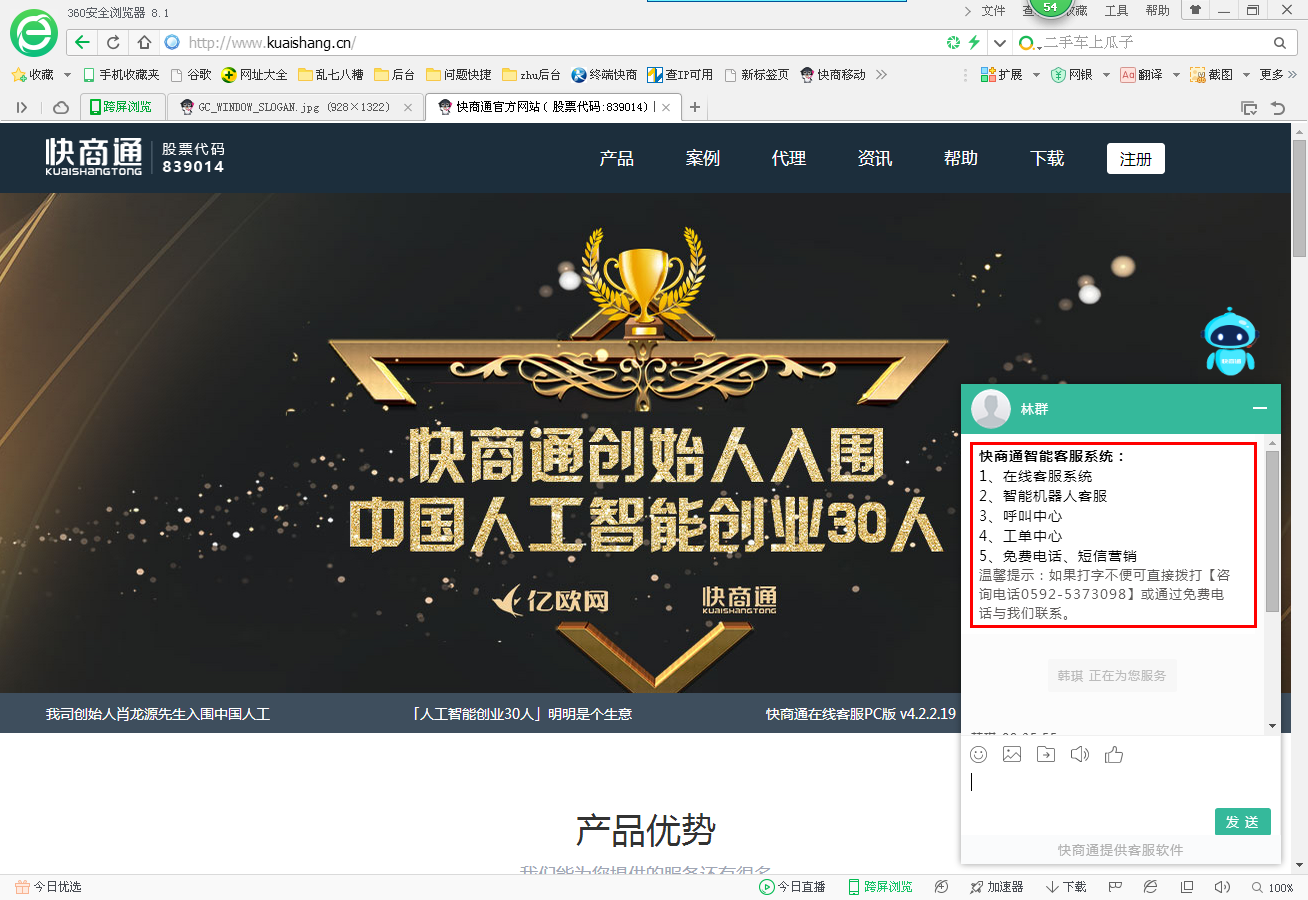Expand the 更多 toolbar dropdown
The width and height of the screenshot is (1308, 900).
pos(1277,75)
